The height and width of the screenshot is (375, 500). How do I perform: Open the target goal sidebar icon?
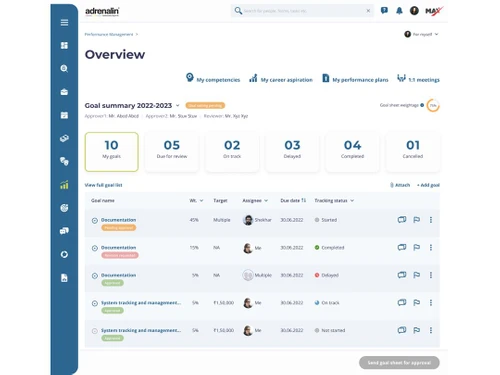64,208
